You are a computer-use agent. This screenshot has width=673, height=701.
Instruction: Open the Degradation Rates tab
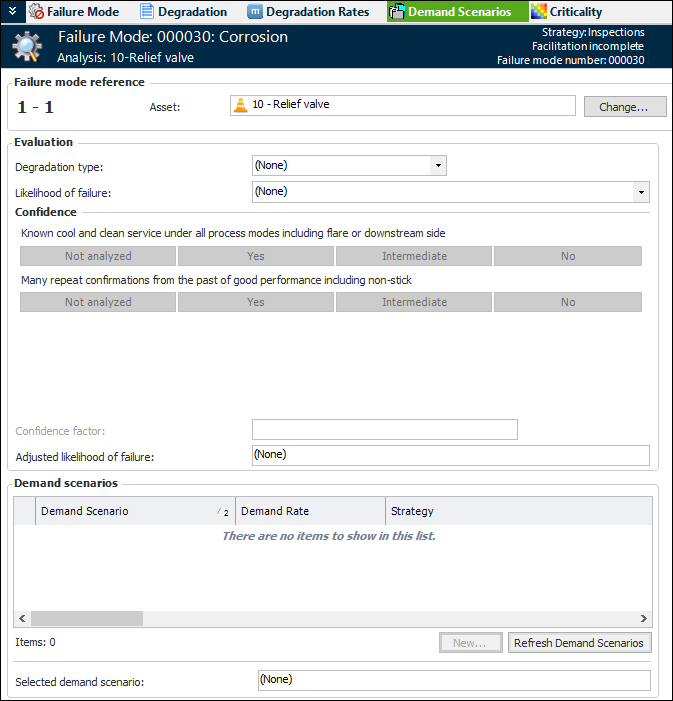(309, 12)
